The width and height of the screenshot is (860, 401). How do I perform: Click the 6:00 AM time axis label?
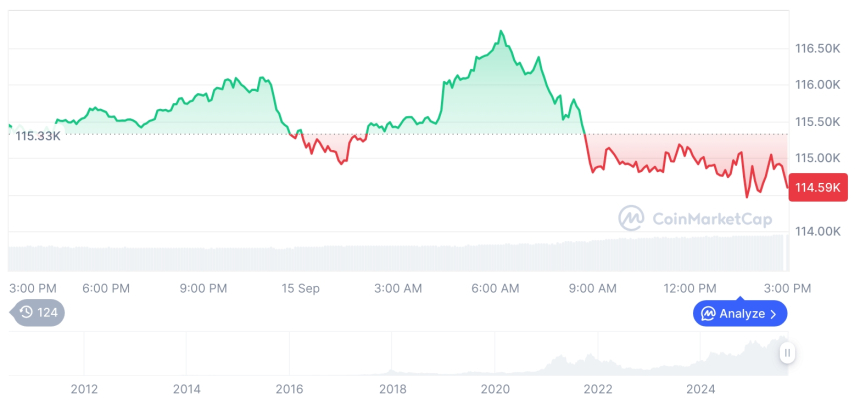click(x=495, y=288)
